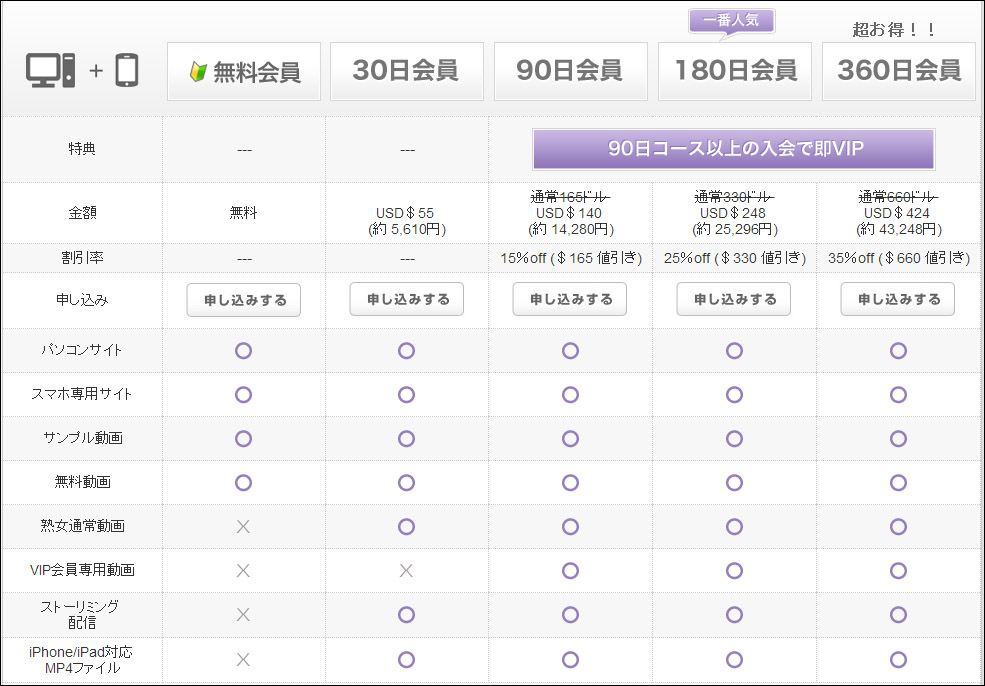Click the purple 90日コース以上の入会で即VIP banner

click(734, 149)
